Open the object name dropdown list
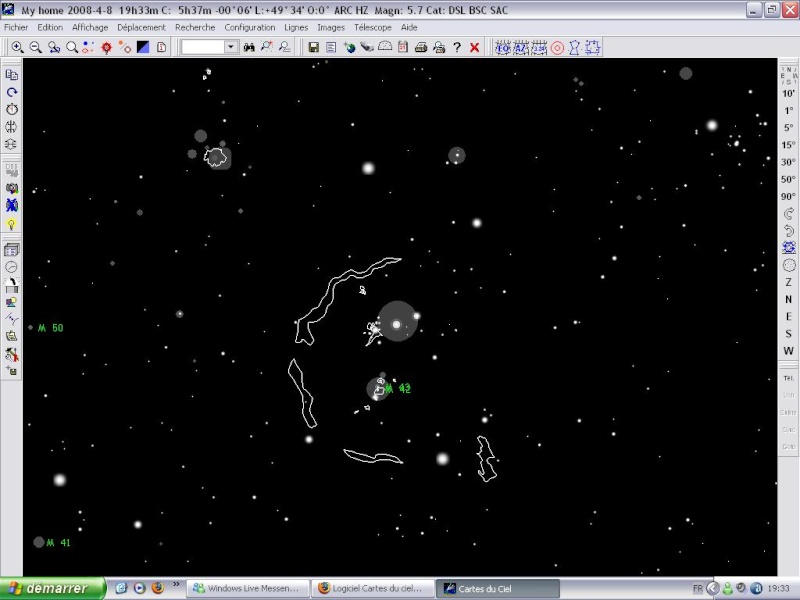This screenshot has height=600, width=800. [230, 46]
